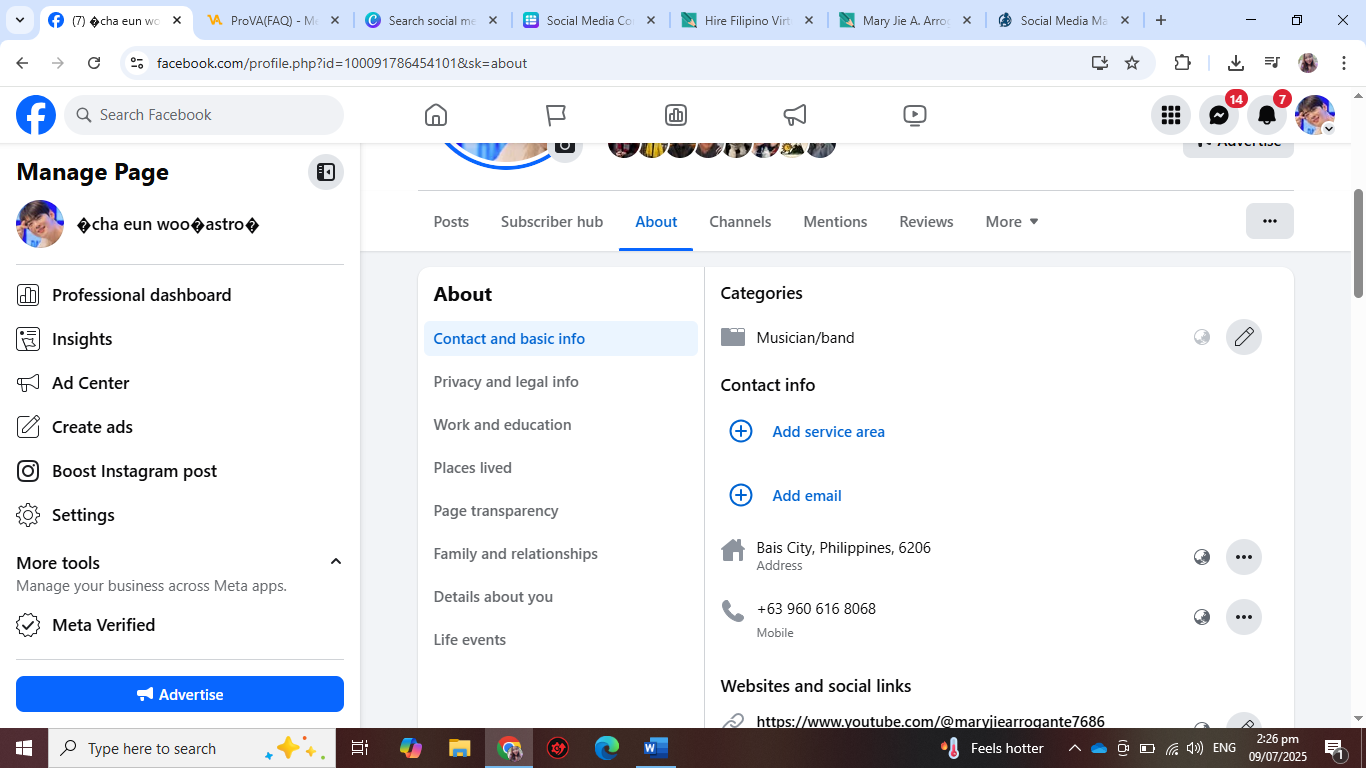Switch to the Reviews tab

(926, 222)
